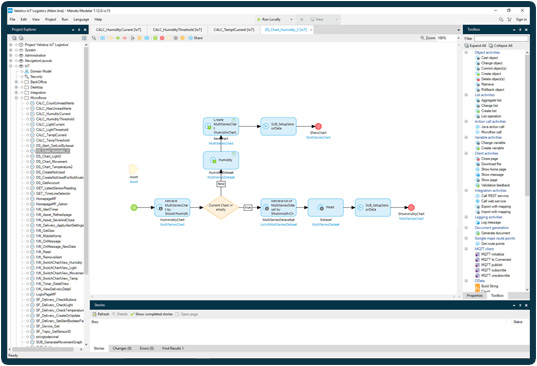The height and width of the screenshot is (366, 537).
Task: Click the Collapse All button in Toolbox
Action: click(x=500, y=46)
